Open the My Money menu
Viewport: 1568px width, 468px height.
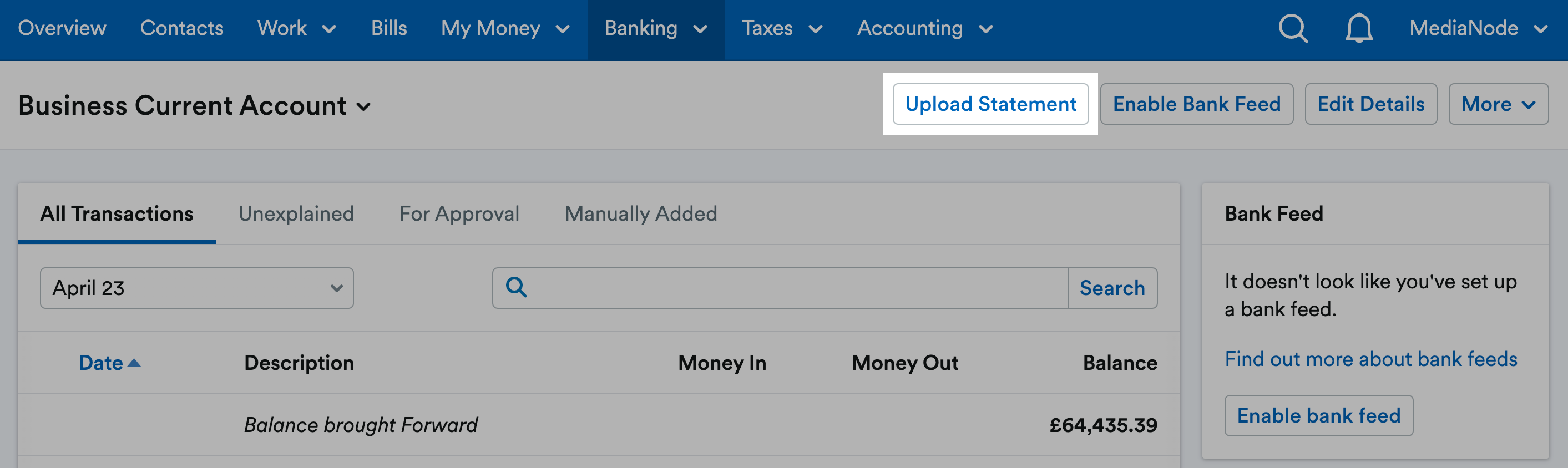(505, 29)
